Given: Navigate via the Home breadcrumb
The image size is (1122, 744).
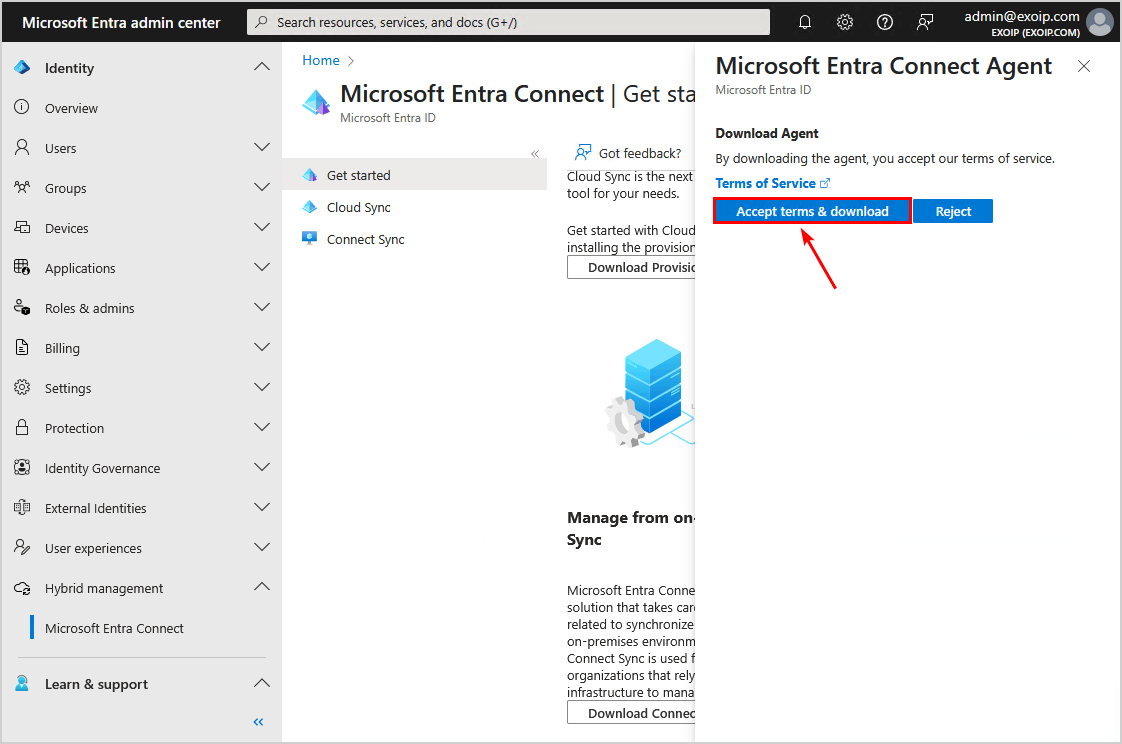Looking at the screenshot, I should (319, 60).
